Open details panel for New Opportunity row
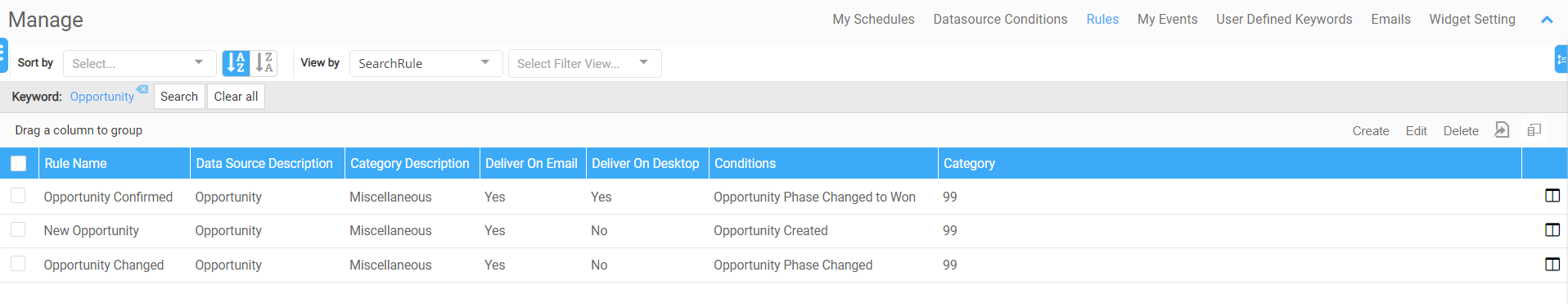This screenshot has width=1568, height=304. pos(1552,230)
